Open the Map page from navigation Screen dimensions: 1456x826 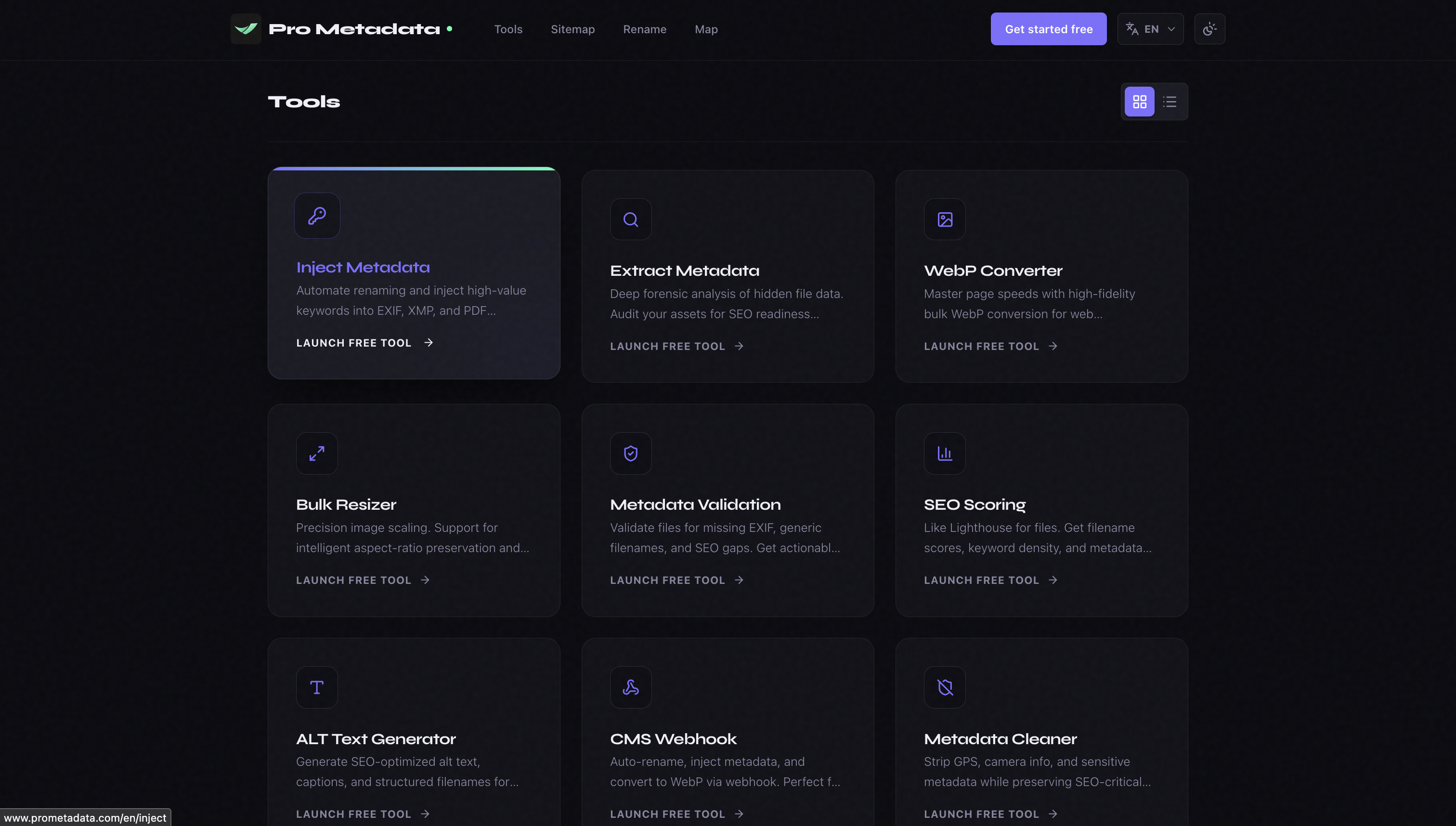click(x=706, y=29)
